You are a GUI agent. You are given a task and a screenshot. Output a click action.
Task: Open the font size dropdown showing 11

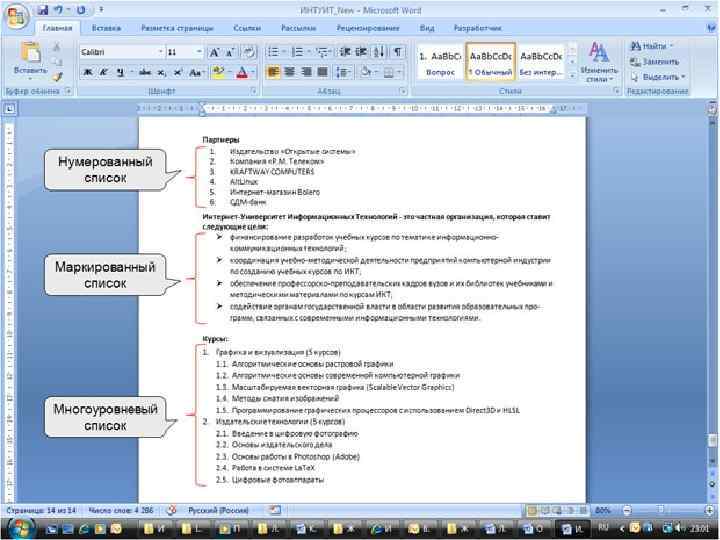(199, 52)
